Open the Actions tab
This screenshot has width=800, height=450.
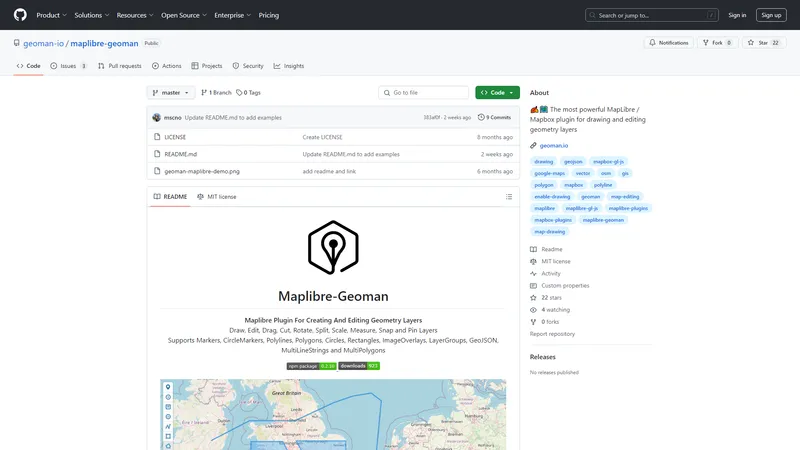(167, 66)
